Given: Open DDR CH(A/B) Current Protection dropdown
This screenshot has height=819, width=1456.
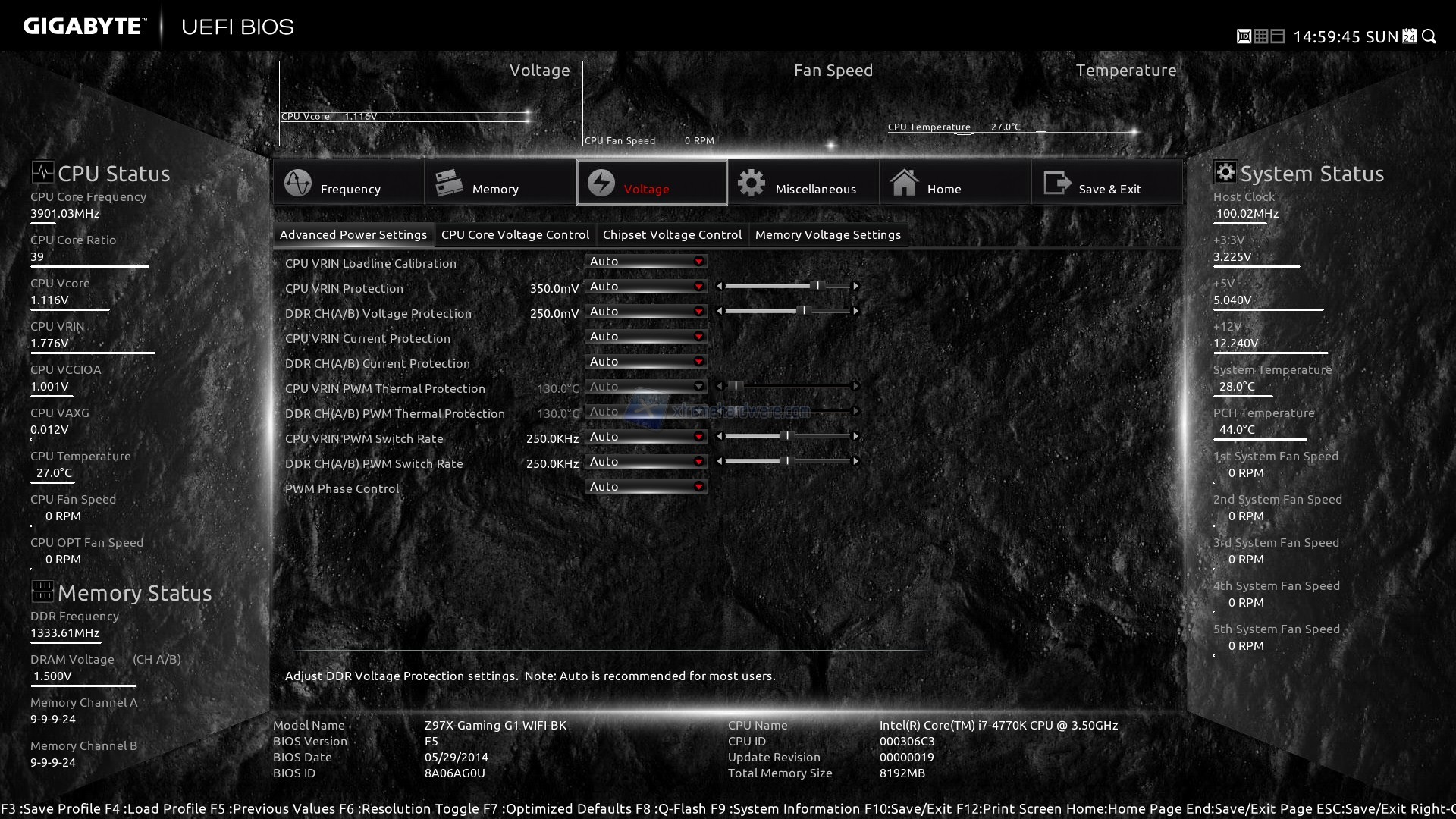Looking at the screenshot, I should (x=646, y=362).
